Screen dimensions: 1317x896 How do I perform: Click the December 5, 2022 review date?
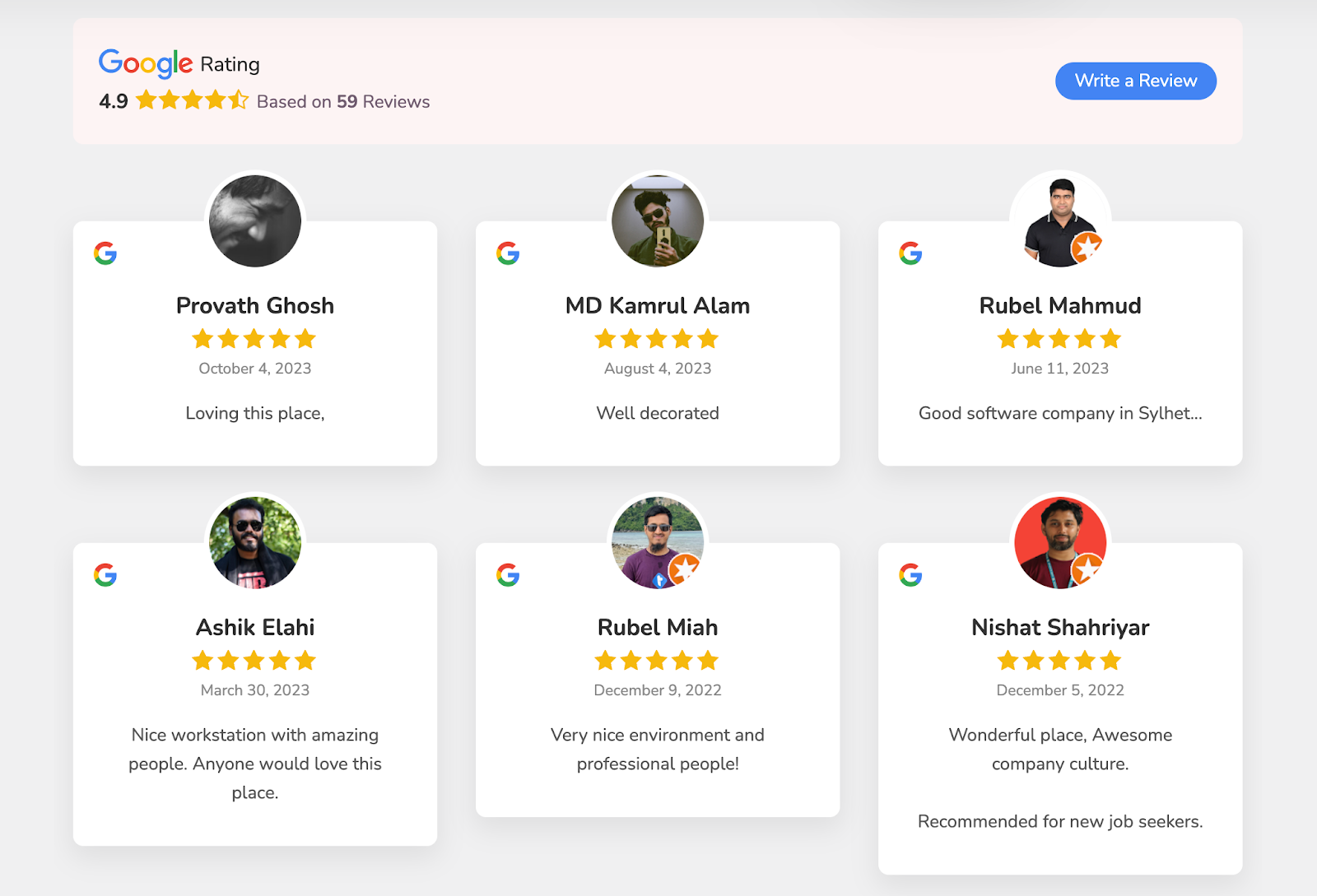point(1060,690)
